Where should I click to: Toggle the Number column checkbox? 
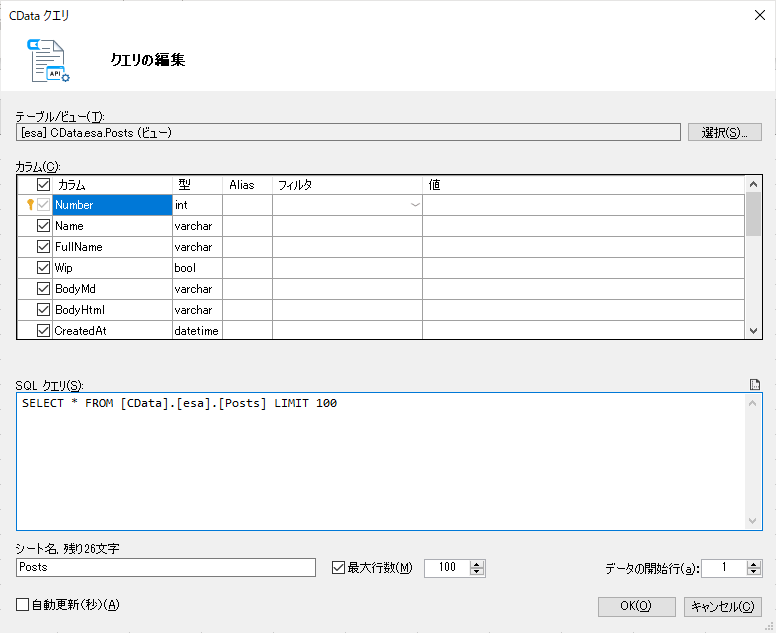[43, 204]
